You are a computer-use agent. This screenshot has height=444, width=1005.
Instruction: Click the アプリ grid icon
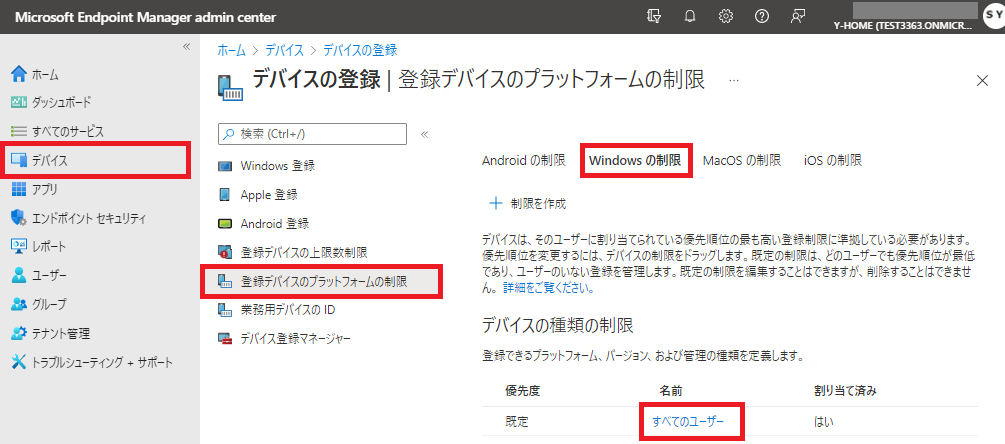19,190
